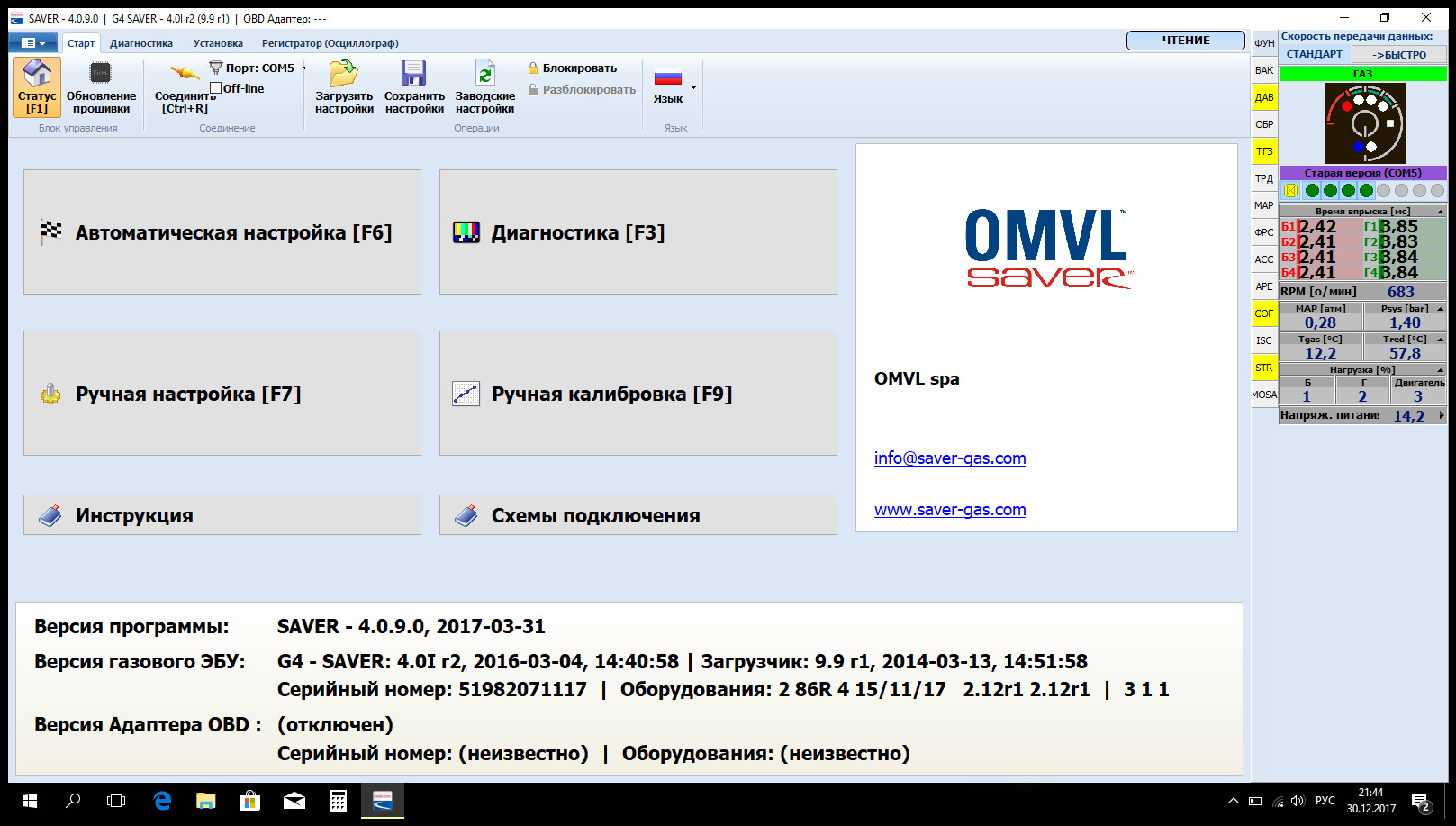Switch data speed to ->БЫСТРО
The width and height of the screenshot is (1456, 826).
click(x=1398, y=55)
